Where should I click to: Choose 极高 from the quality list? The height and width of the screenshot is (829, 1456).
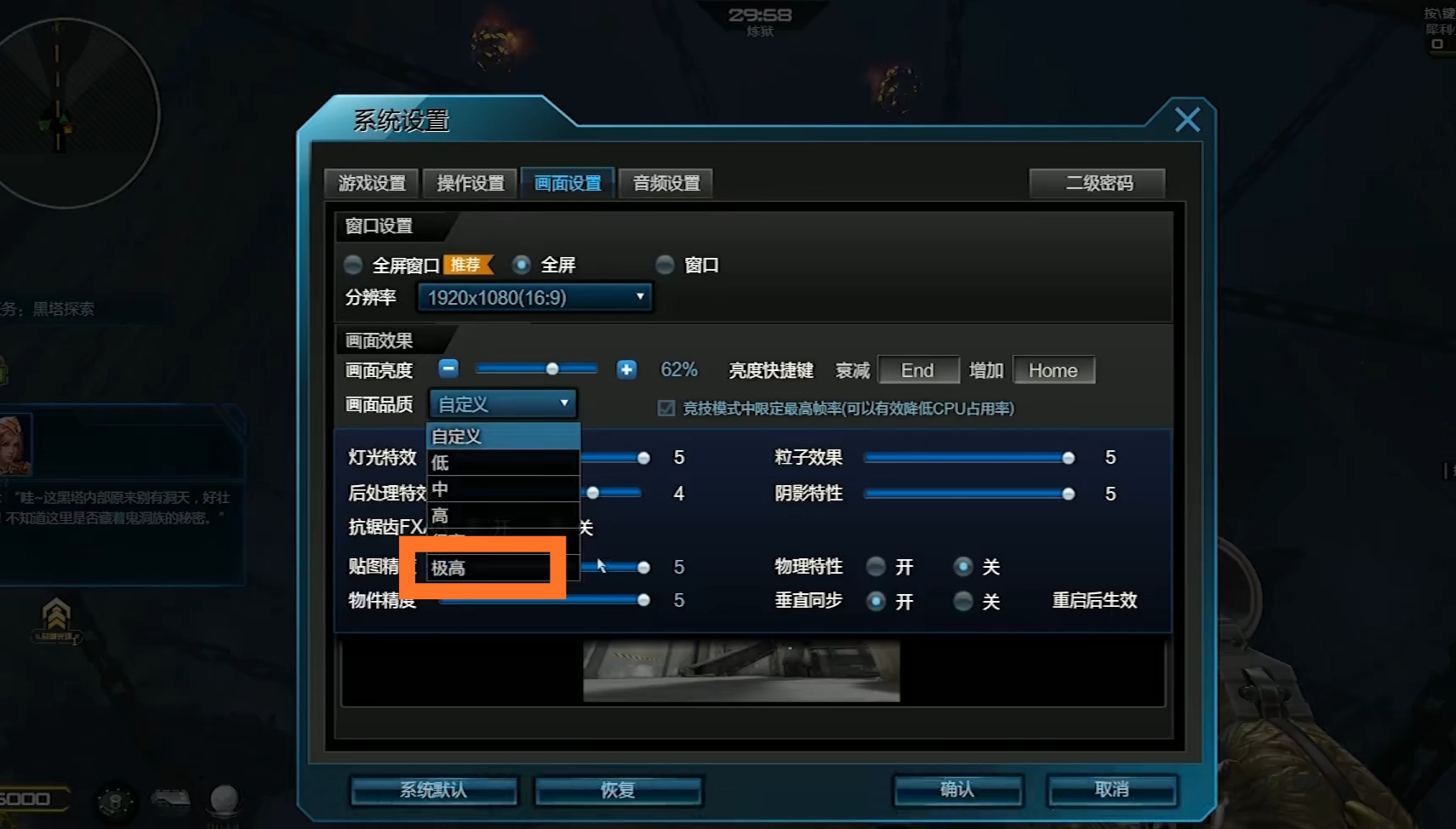(488, 568)
